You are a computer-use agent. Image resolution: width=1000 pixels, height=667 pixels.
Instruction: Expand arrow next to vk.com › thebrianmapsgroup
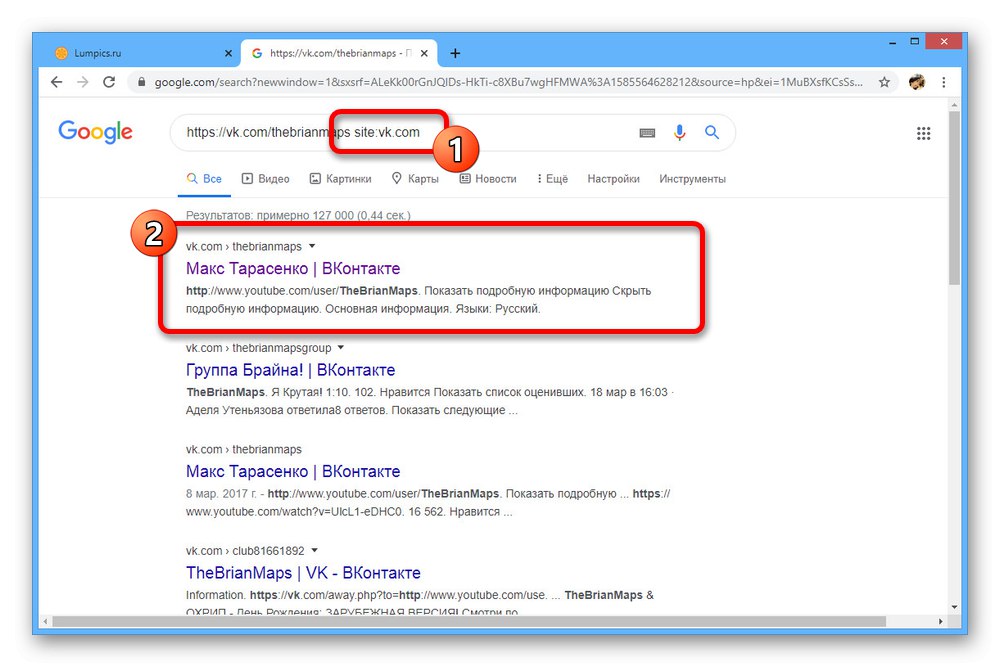click(x=341, y=348)
